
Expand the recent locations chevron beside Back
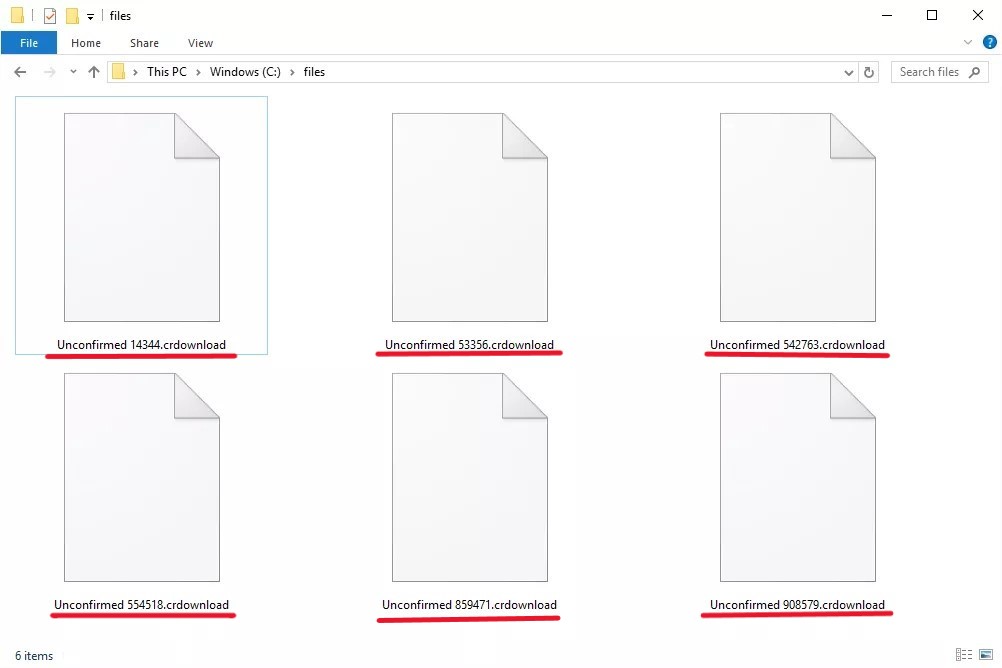(x=72, y=71)
